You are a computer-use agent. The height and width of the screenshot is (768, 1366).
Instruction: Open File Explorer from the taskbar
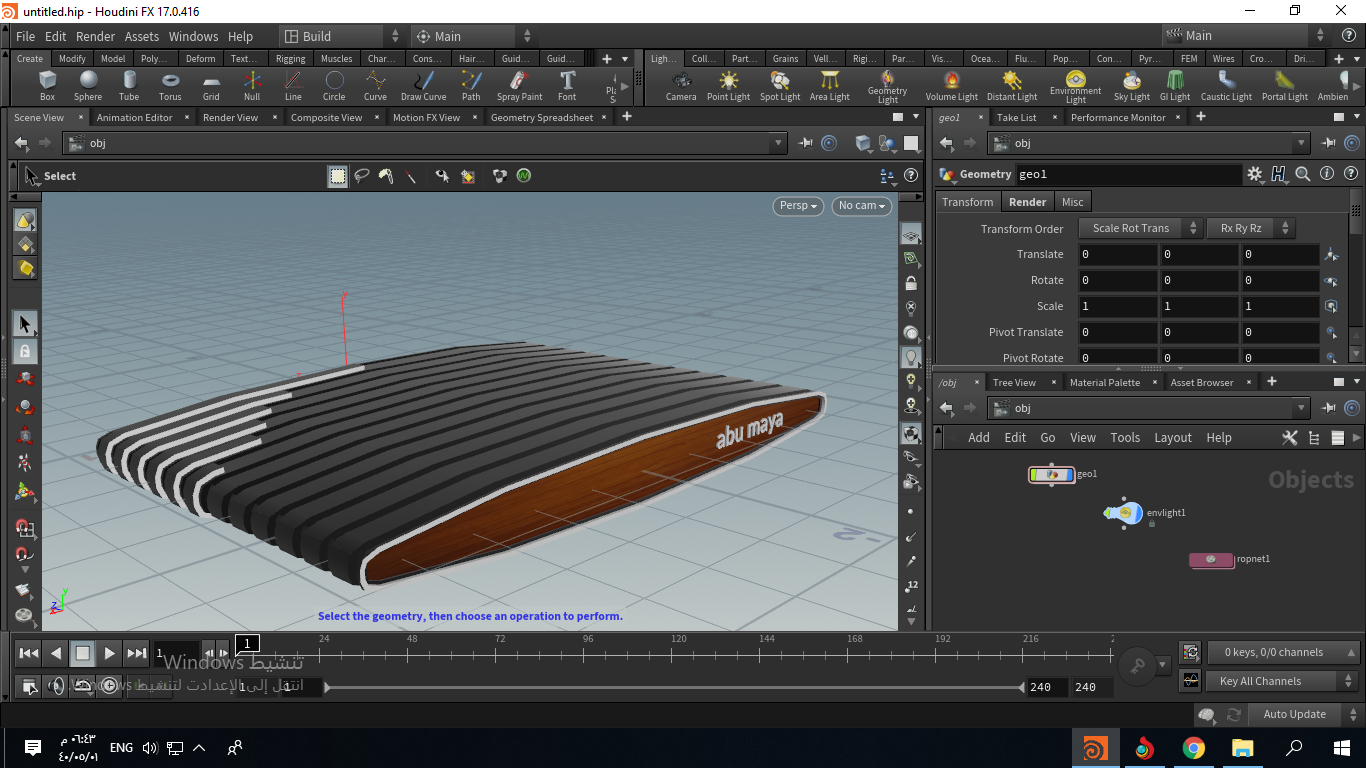coord(1242,747)
